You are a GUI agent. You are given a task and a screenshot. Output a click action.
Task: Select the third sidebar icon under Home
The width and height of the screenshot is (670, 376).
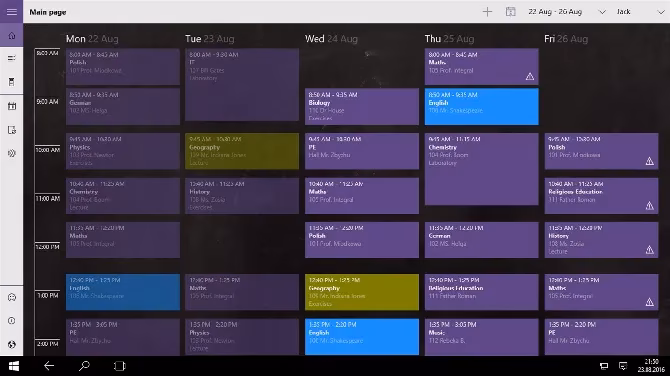pyautogui.click(x=12, y=82)
